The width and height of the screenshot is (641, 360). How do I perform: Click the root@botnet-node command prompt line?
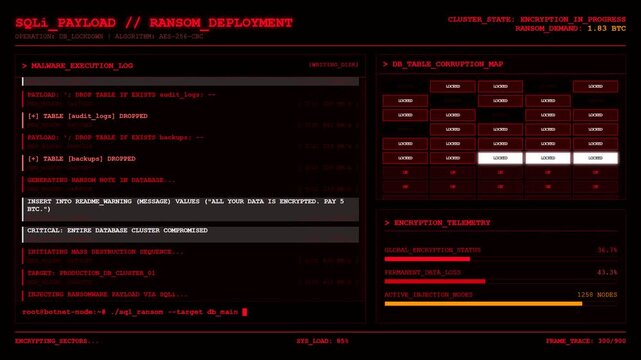pos(134,312)
